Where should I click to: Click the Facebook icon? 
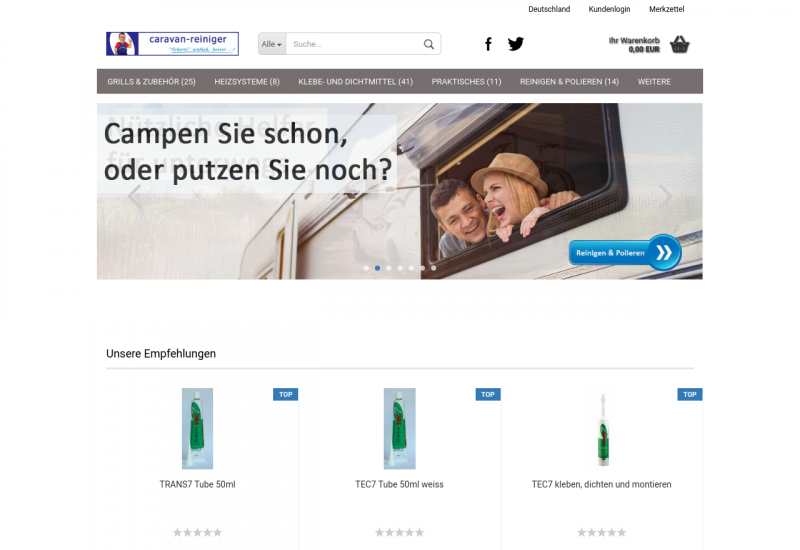(488, 44)
